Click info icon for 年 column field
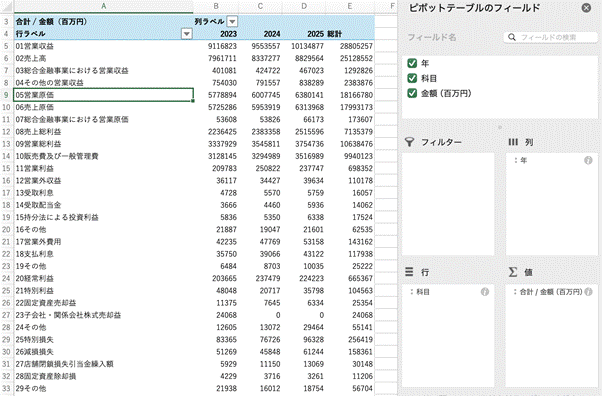The height and width of the screenshot is (396, 602). [x=588, y=160]
